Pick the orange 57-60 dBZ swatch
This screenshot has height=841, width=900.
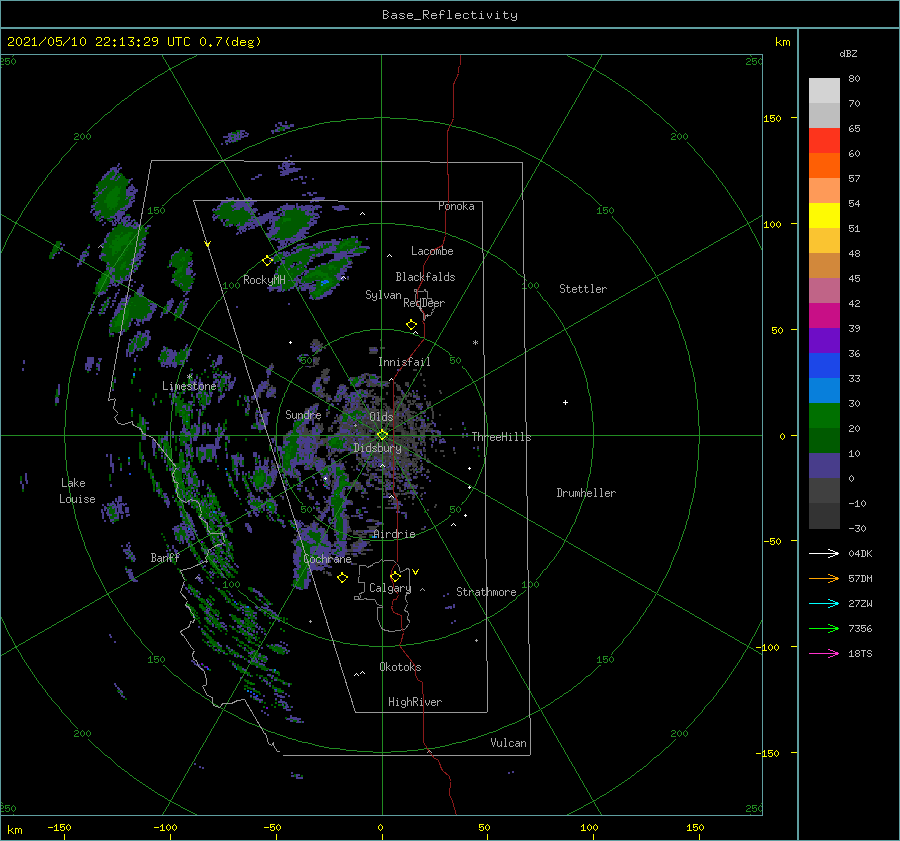coord(824,166)
